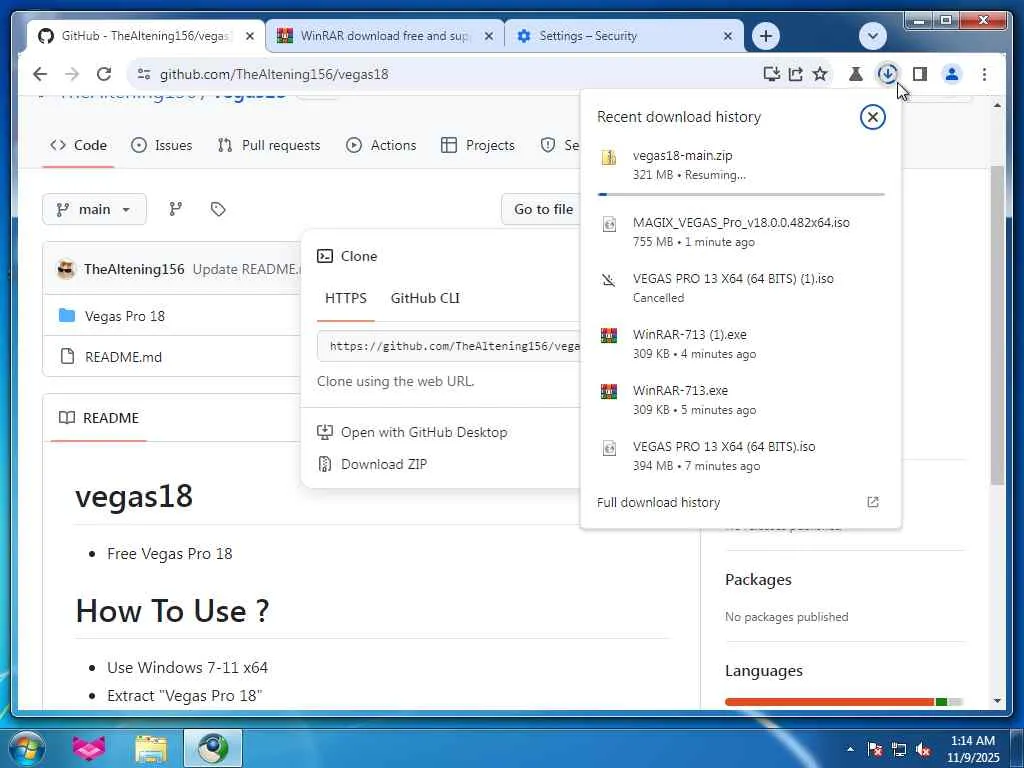Click the install app icon in address bar

[x=771, y=74]
